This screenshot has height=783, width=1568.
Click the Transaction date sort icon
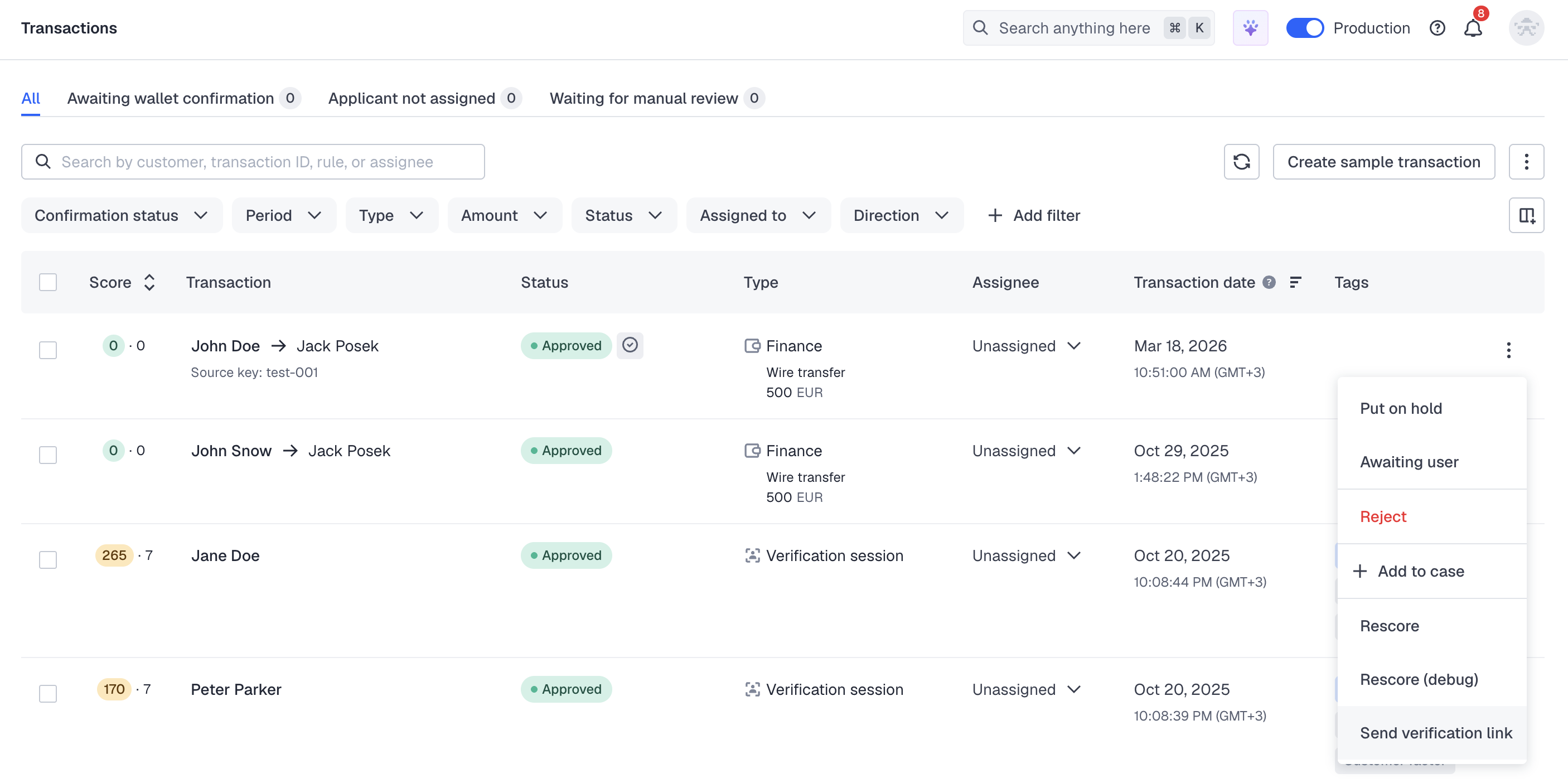coord(1295,283)
